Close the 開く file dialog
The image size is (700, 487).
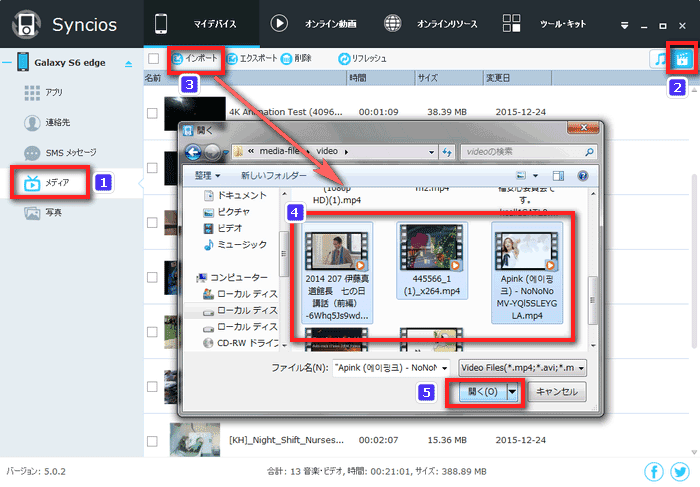pos(583,128)
